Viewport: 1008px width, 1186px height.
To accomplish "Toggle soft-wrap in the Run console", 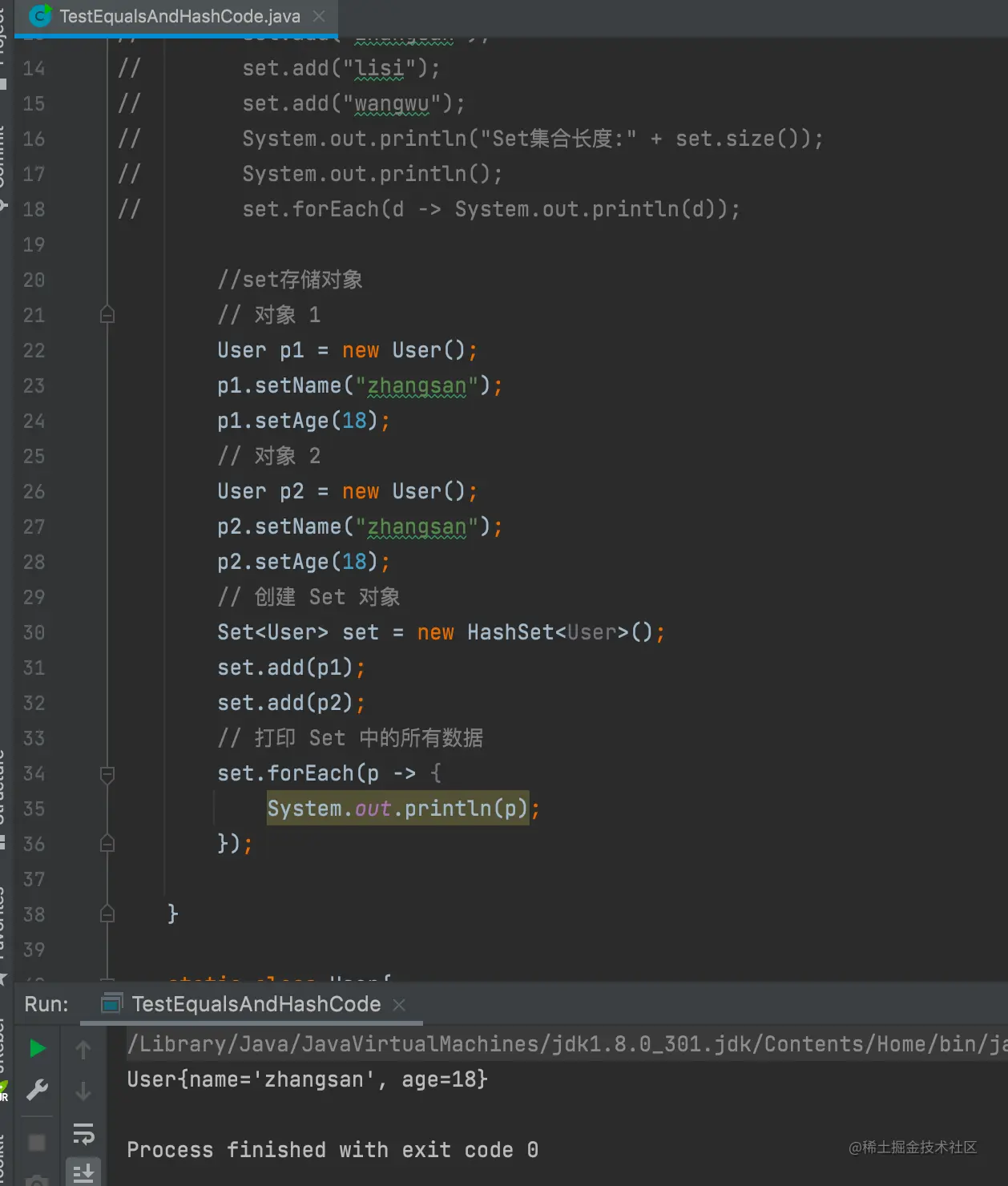I will 83,1134.
